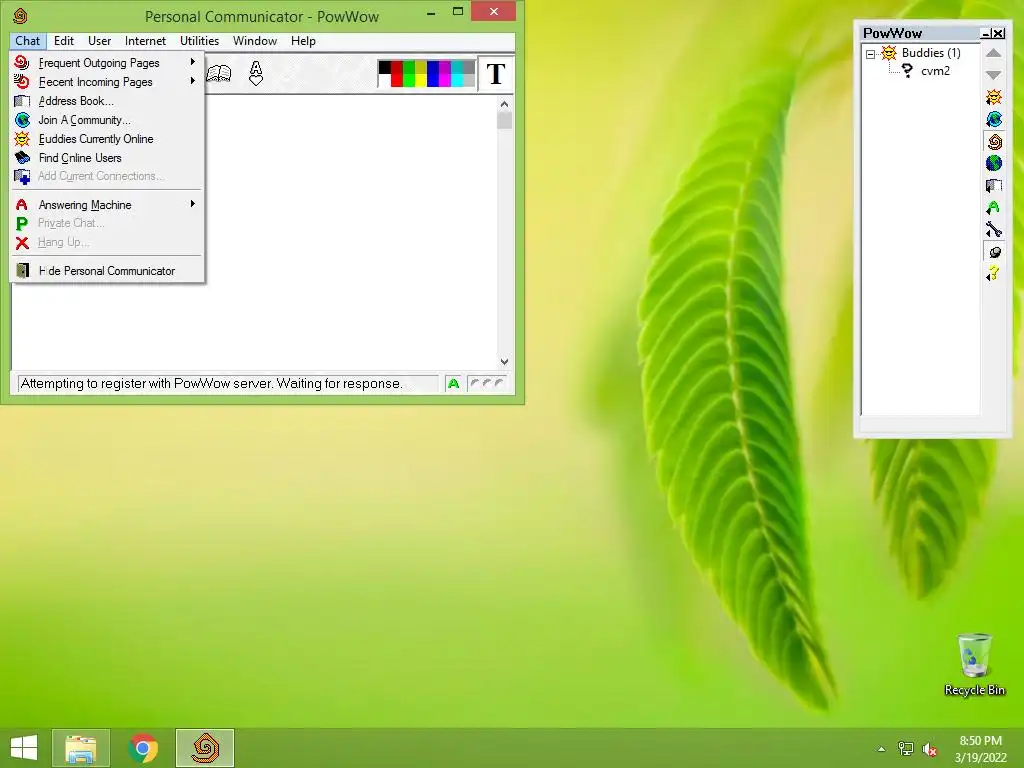
Task: Choose Join A Community... menu entry
Action: [x=108, y=120]
